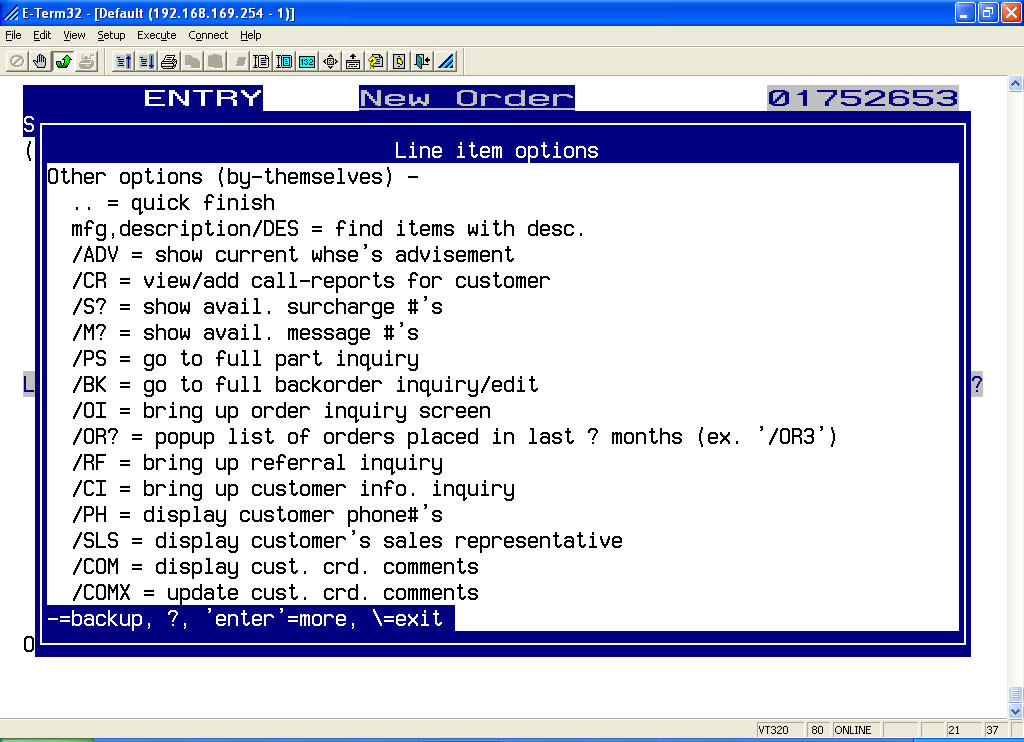
Task: Click the E-Term striped logo toolbar icon
Action: tap(446, 61)
